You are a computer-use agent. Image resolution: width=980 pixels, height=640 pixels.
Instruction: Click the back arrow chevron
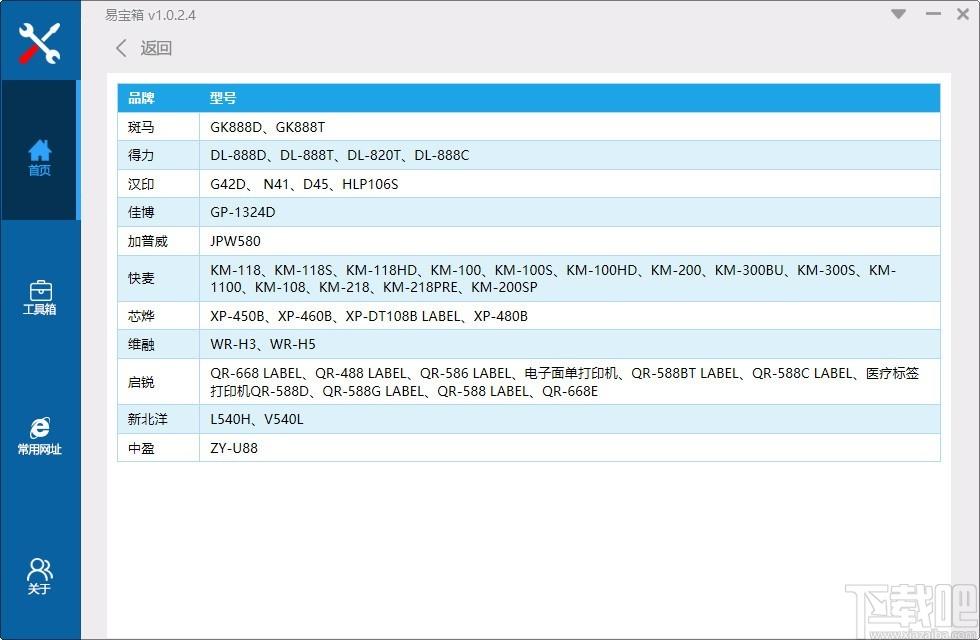click(x=121, y=48)
